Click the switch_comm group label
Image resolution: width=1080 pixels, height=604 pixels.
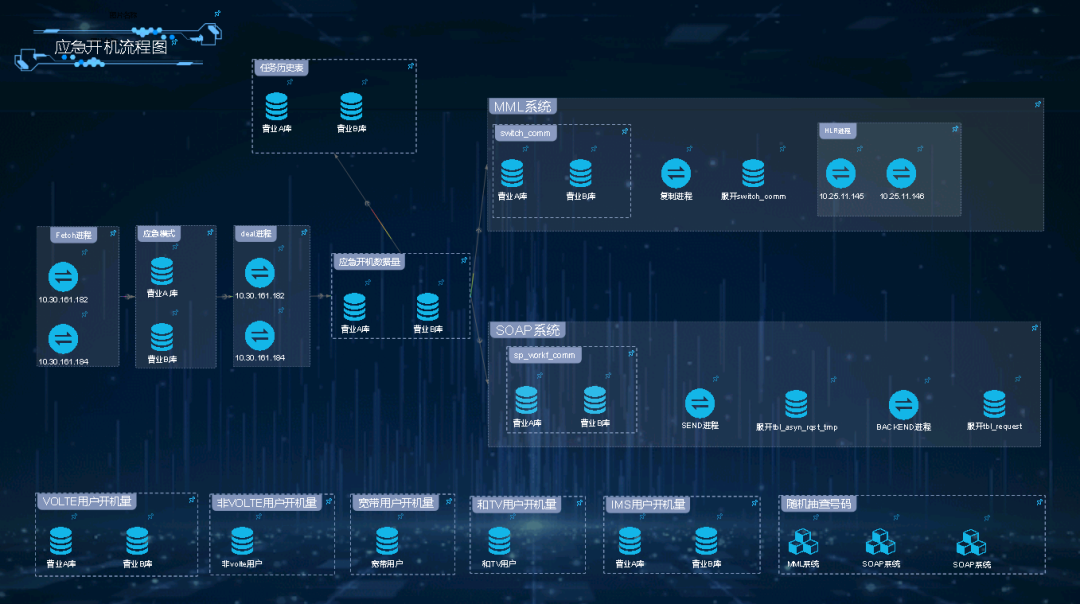[x=526, y=133]
